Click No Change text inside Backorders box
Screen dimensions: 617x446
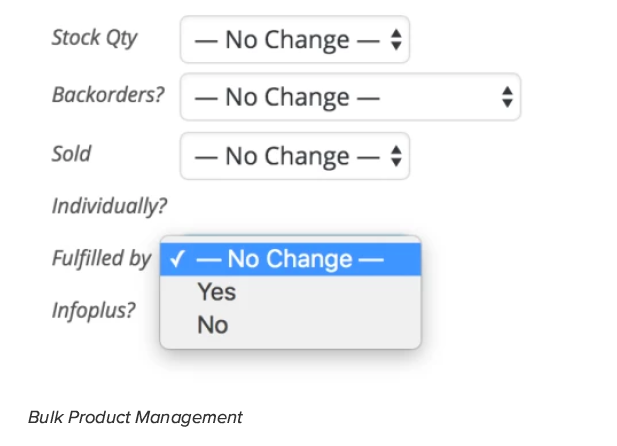[287, 97]
